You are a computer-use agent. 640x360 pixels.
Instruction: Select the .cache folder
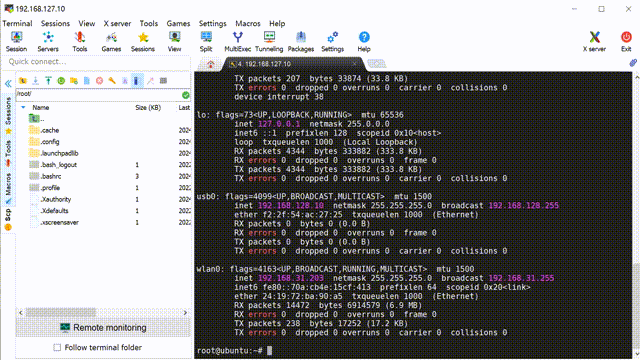(x=50, y=130)
